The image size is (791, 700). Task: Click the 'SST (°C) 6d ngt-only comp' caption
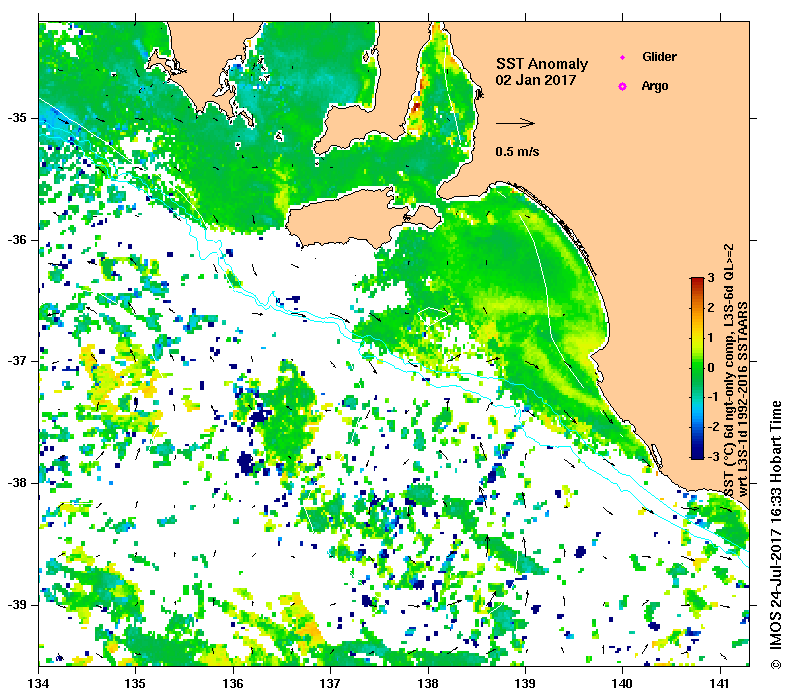[x=728, y=371]
